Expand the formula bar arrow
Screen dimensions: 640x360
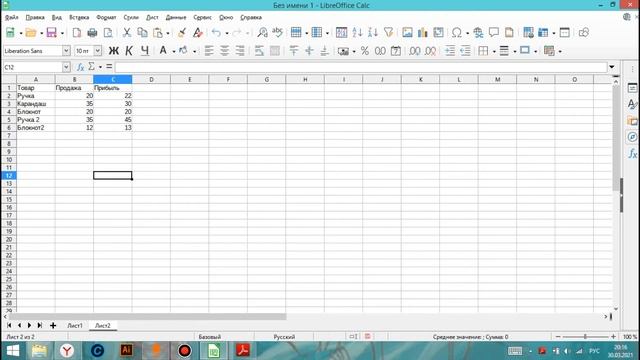pyautogui.click(x=612, y=67)
